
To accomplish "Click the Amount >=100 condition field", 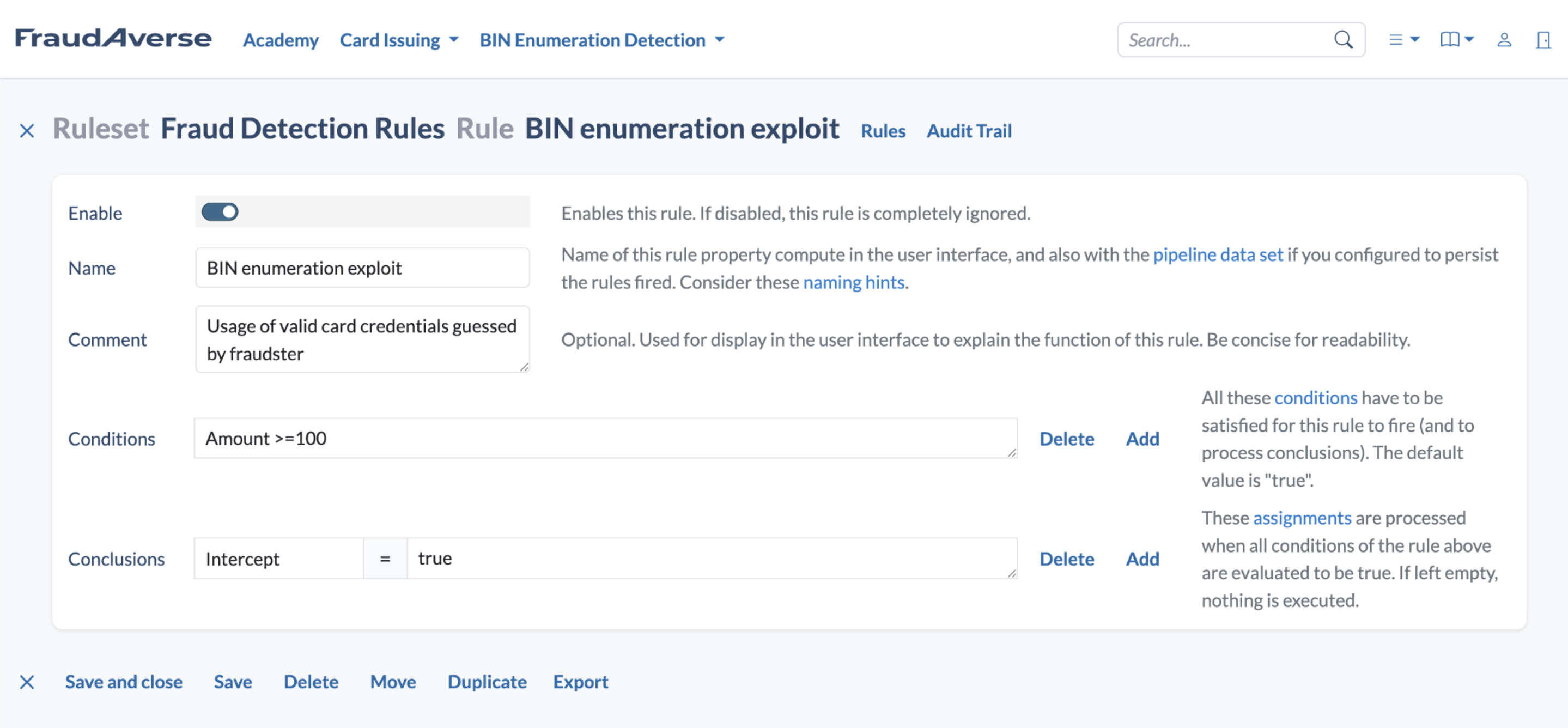I will pos(605,438).
